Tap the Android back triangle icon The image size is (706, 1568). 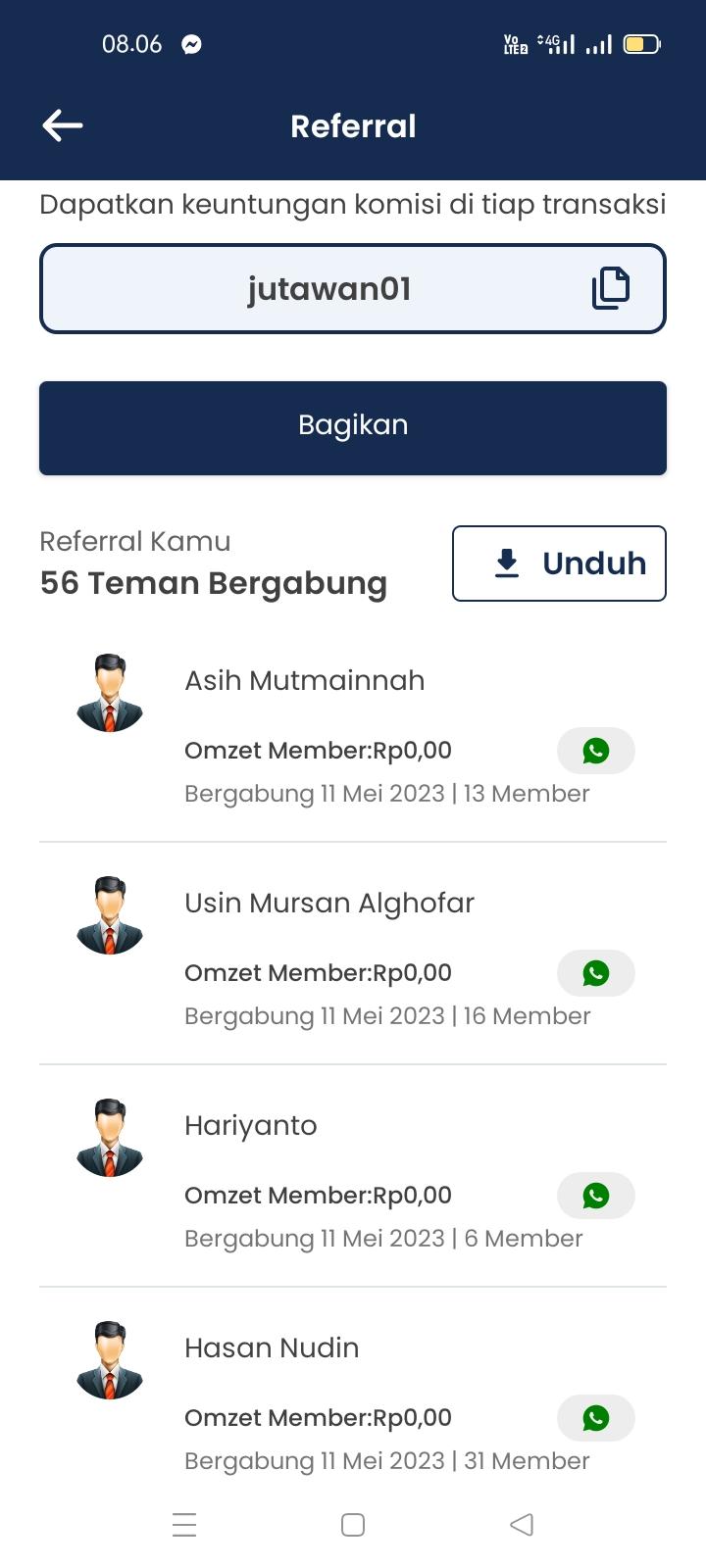coord(522,1525)
